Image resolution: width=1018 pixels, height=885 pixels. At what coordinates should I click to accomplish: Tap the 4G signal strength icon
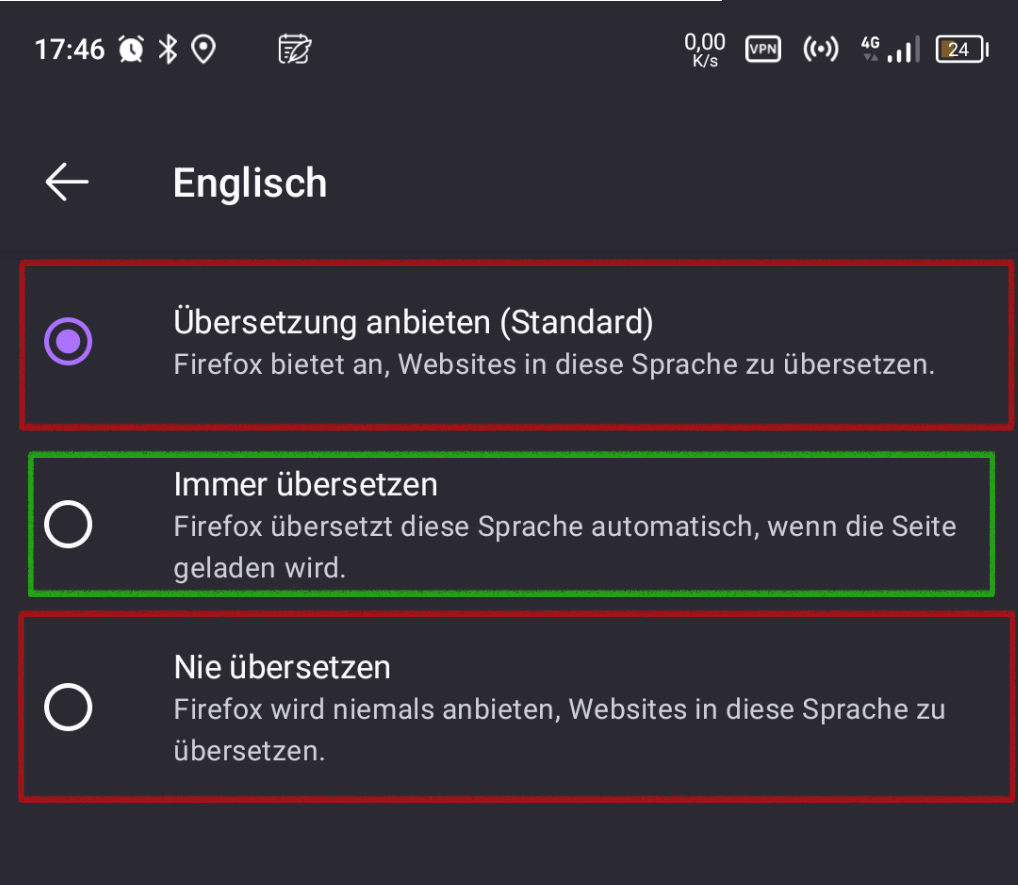[891, 49]
